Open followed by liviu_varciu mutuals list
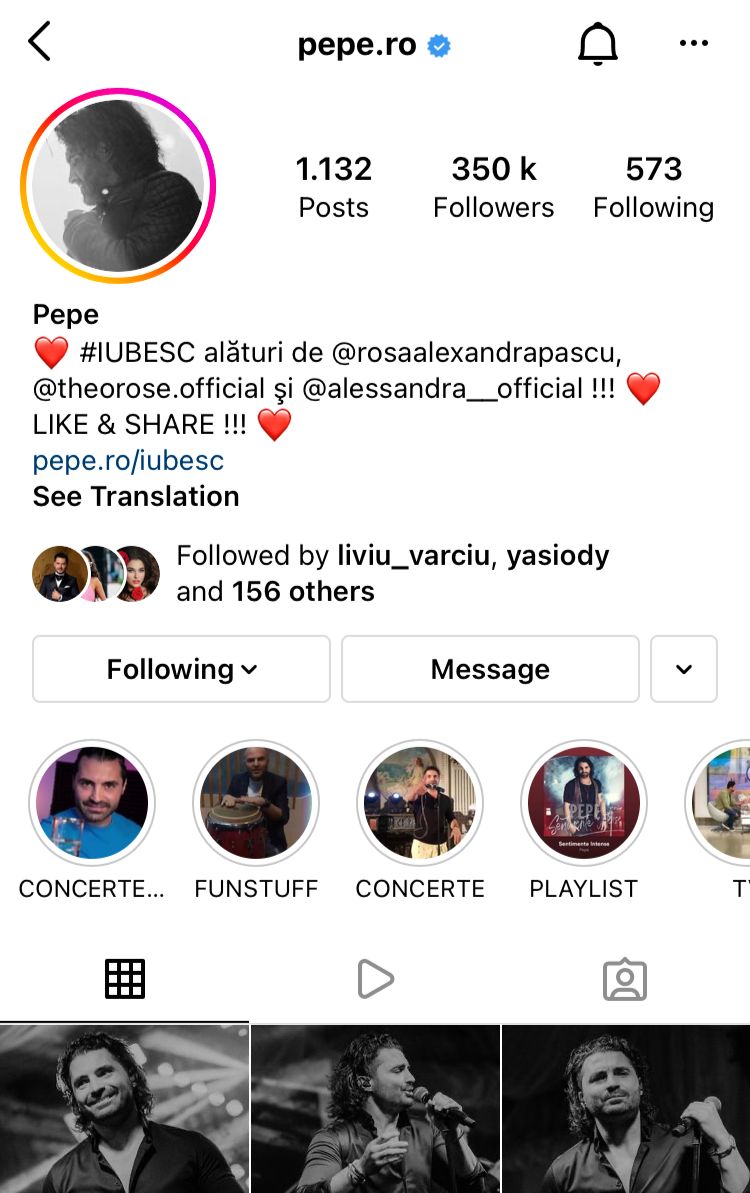Screen dimensions: 750x1193 coord(320,573)
